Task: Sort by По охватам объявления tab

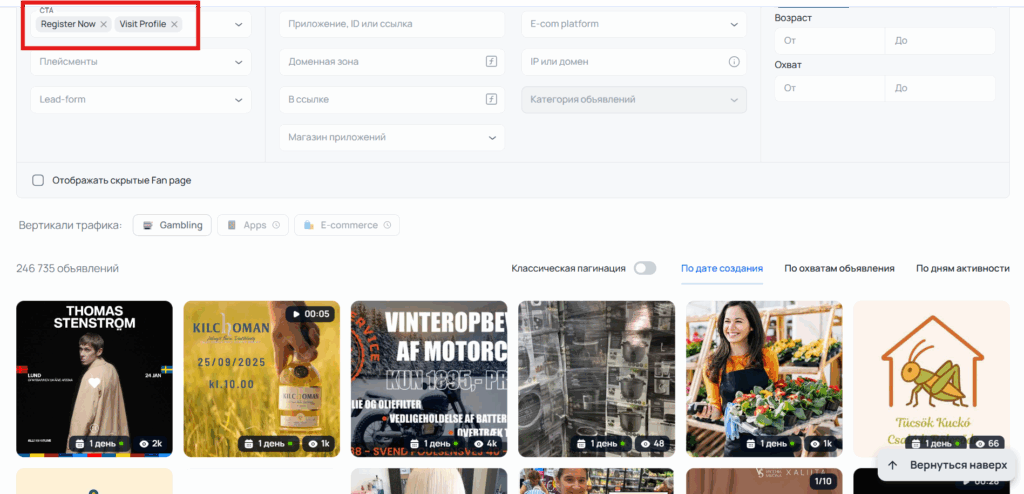Action: [x=839, y=268]
